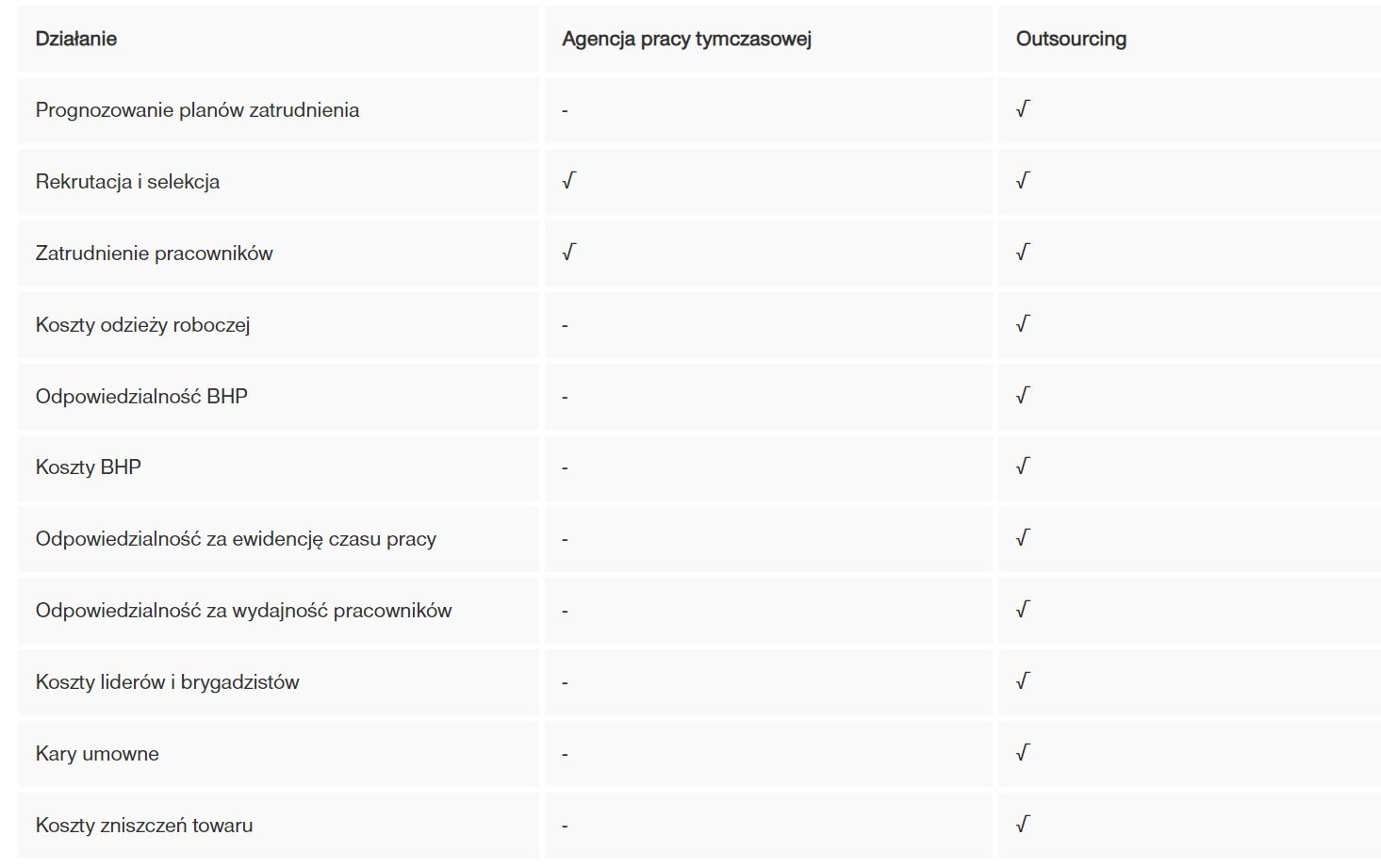Click Outsourcing checkmark for Koszty zniszczeń towaru

pos(1023,825)
